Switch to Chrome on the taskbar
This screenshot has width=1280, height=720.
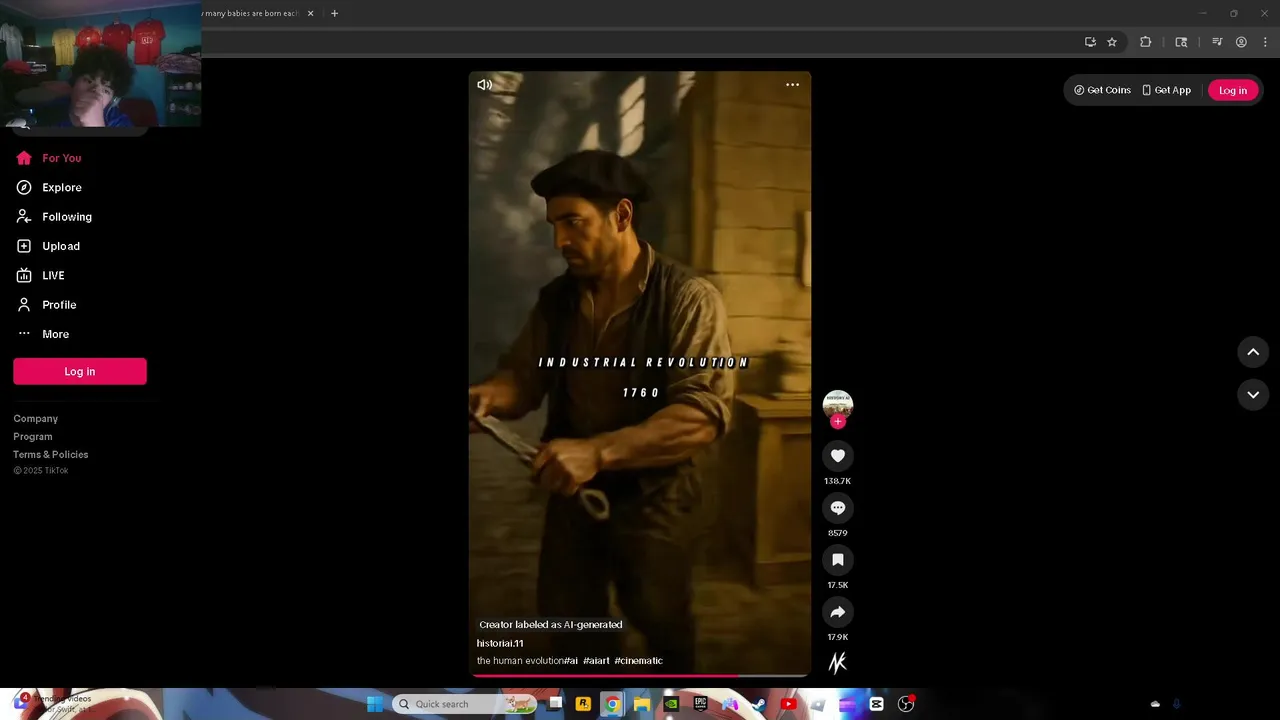pyautogui.click(x=612, y=704)
